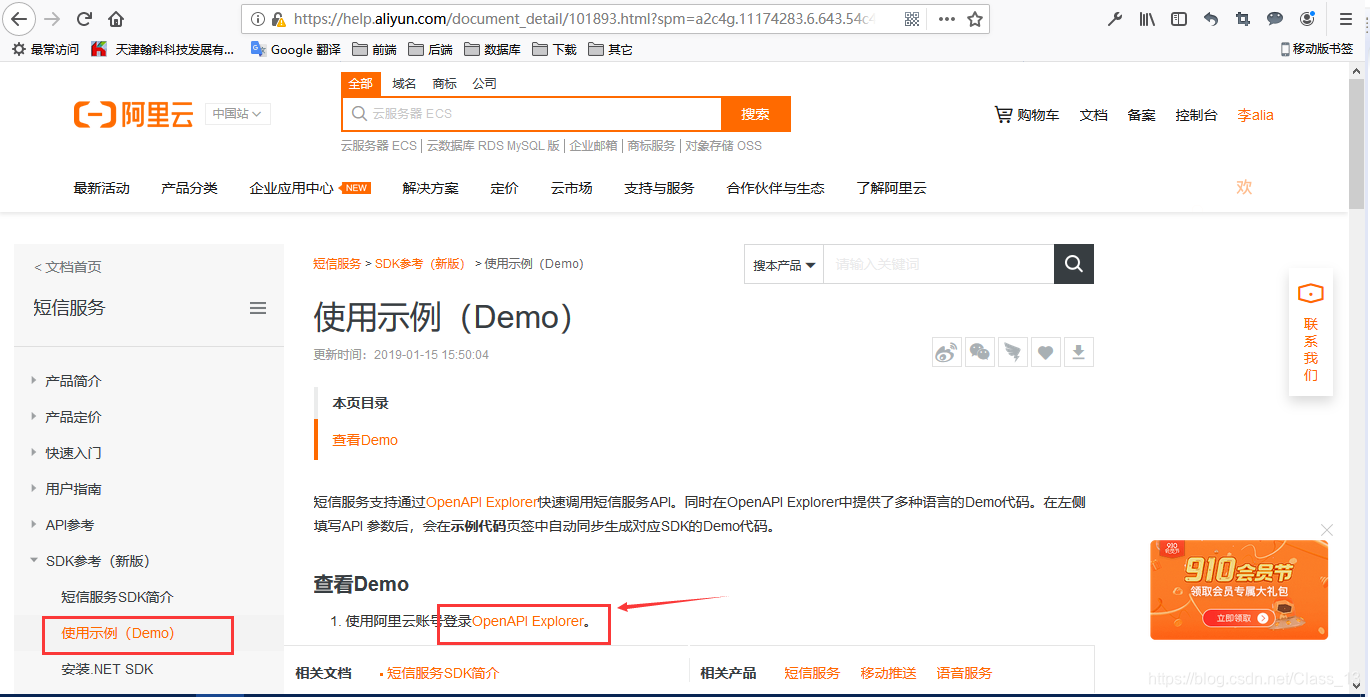Viewport: 1370px width, 697px height.
Task: Click the magnifier search button in docs
Action: pos(1074,264)
